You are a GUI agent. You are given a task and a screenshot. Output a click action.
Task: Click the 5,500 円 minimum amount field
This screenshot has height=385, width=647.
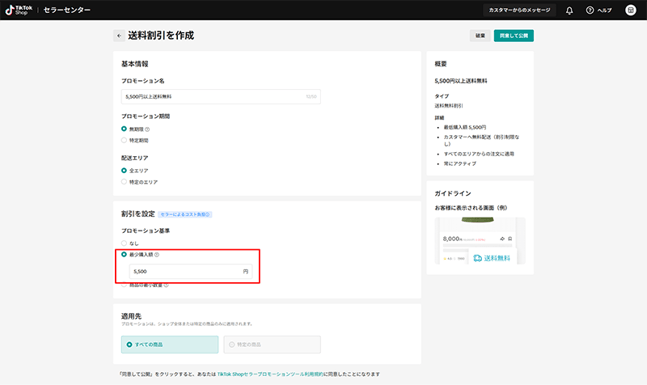tap(191, 272)
